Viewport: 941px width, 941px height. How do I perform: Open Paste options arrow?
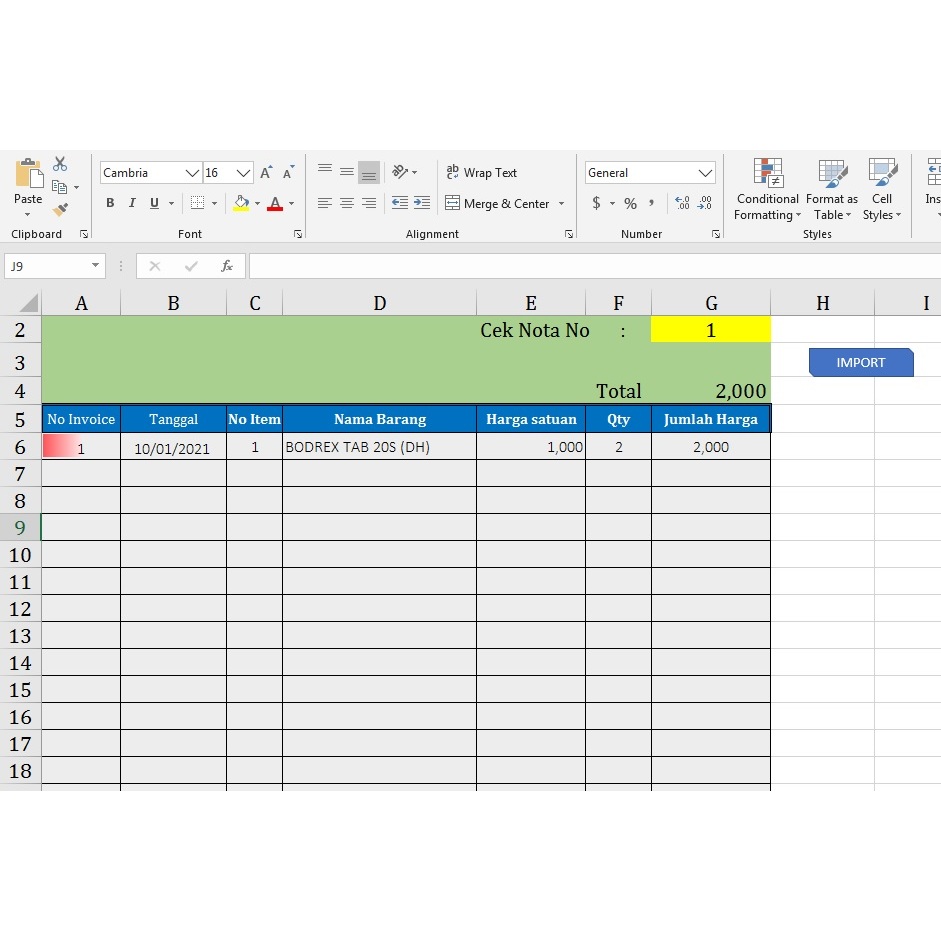tap(28, 215)
